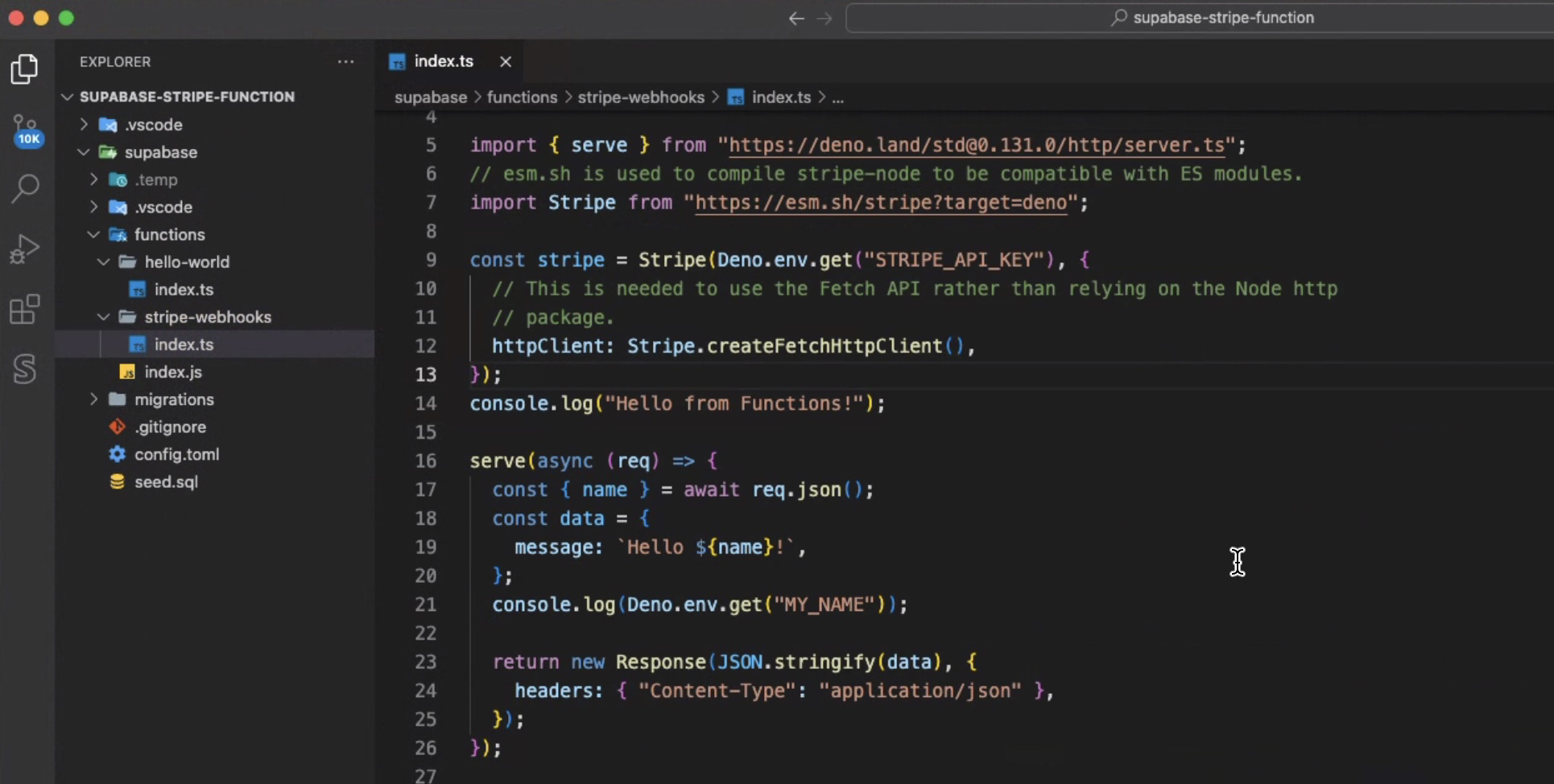Open the esm.sh stripe import link

pyautogui.click(x=881, y=203)
